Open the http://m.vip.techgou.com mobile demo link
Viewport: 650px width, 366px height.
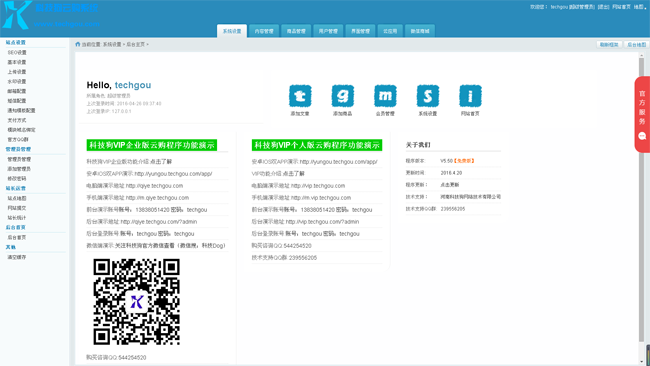pyautogui.click(x=321, y=198)
